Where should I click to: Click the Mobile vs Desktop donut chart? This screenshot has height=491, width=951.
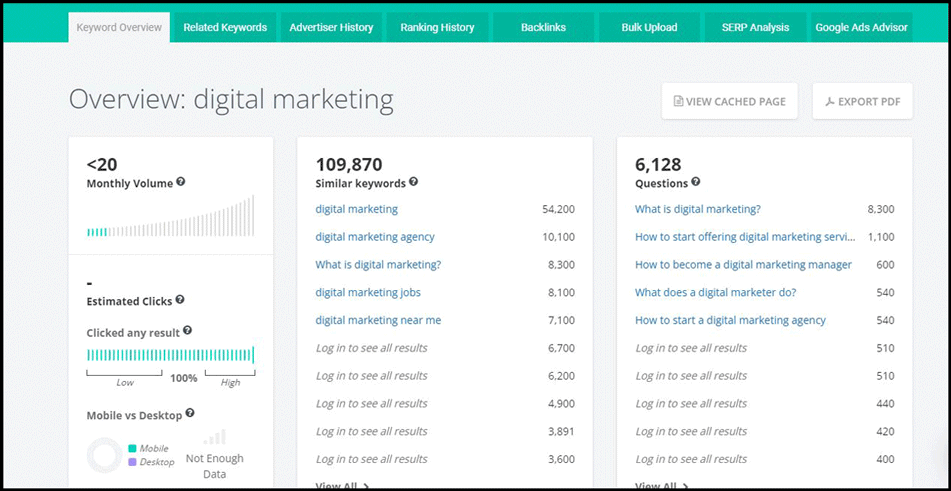pyautogui.click(x=105, y=455)
